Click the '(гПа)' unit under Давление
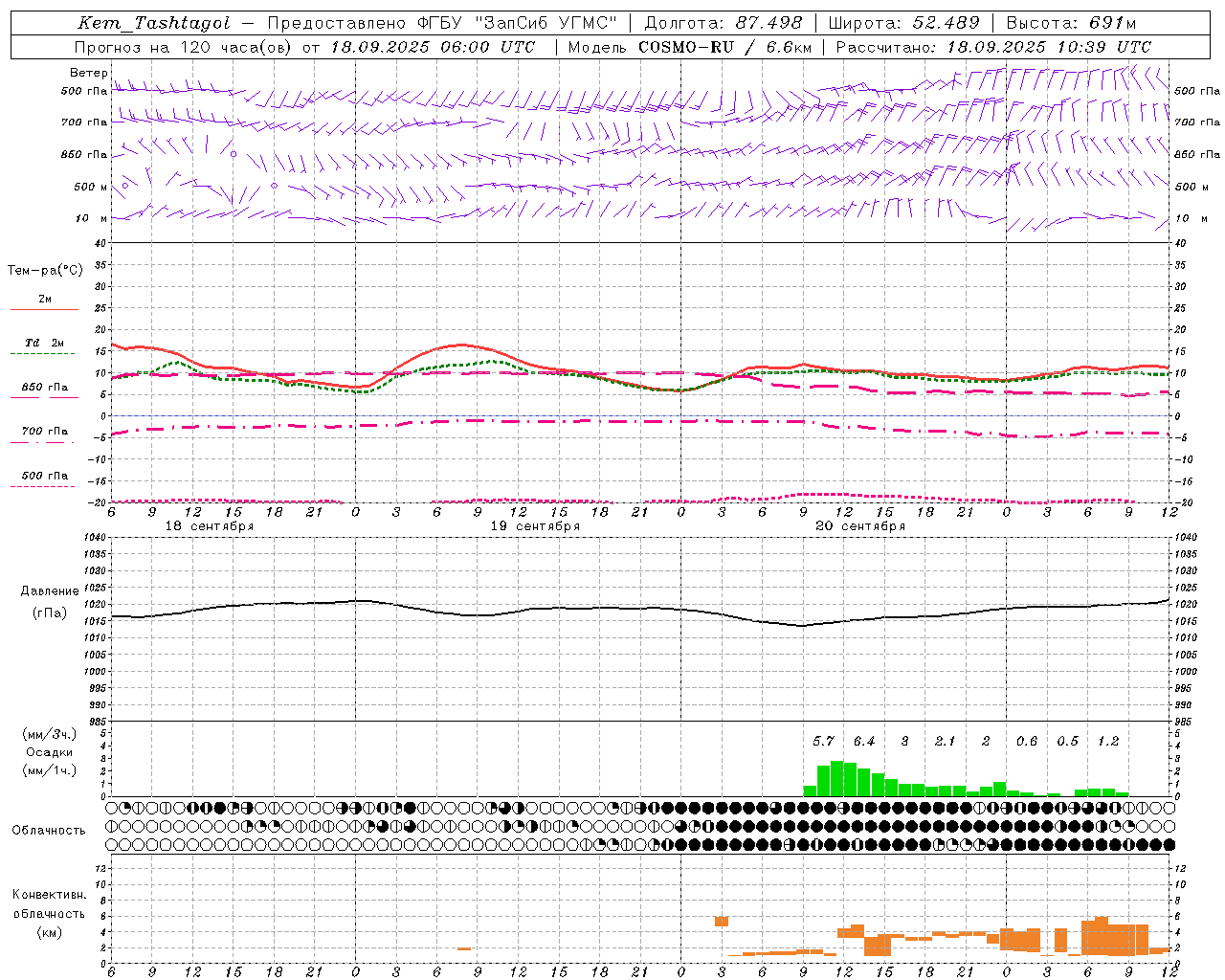Image resolution: width=1225 pixels, height=980 pixels. pyautogui.click(x=50, y=613)
